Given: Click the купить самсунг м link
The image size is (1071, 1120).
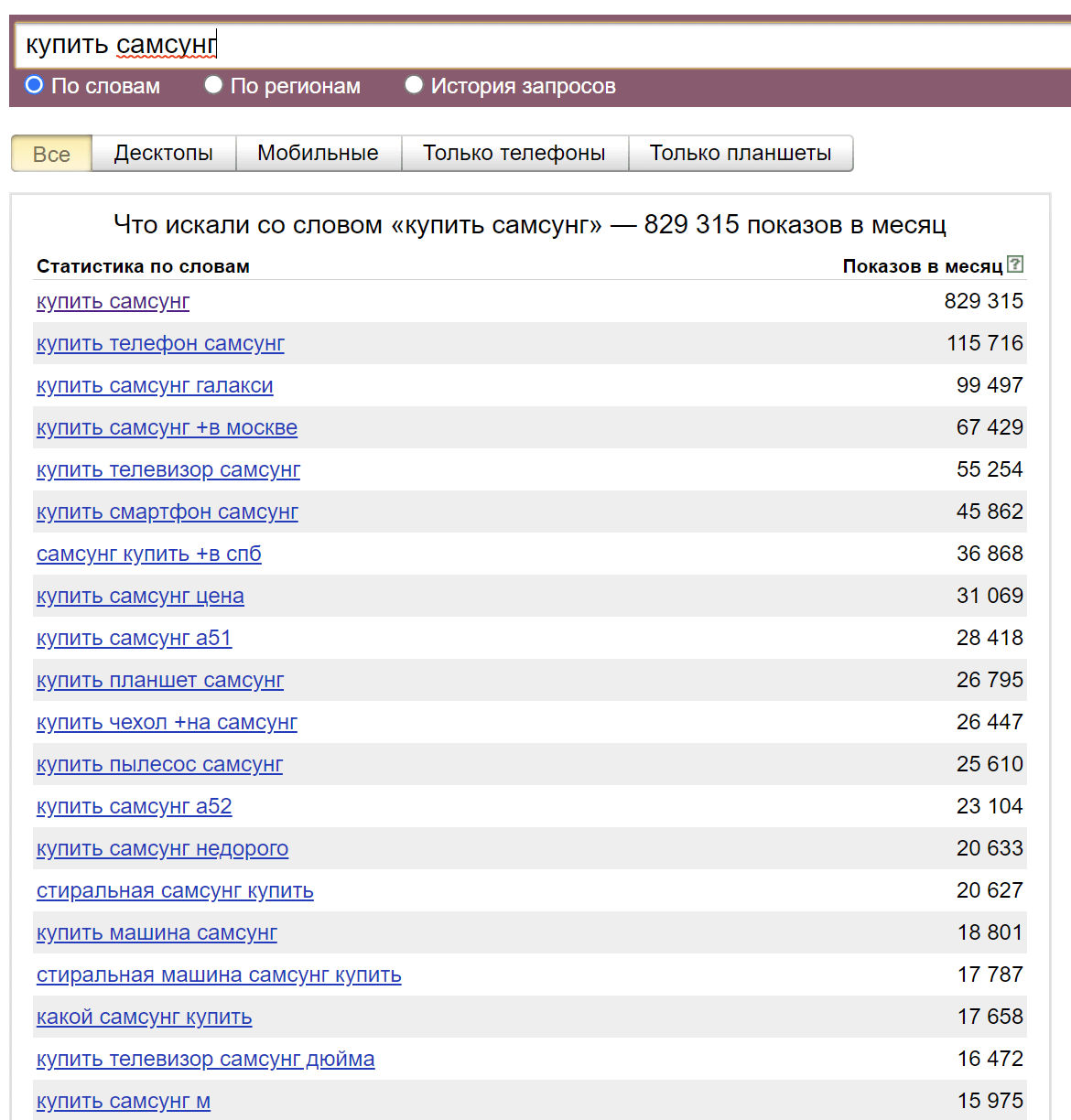Looking at the screenshot, I should (x=124, y=1101).
